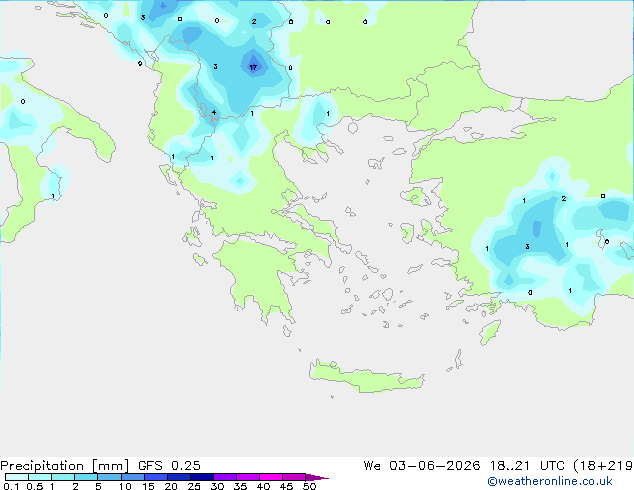
Task: Click the '18..21 UTC' time range text
Action: tap(527, 466)
